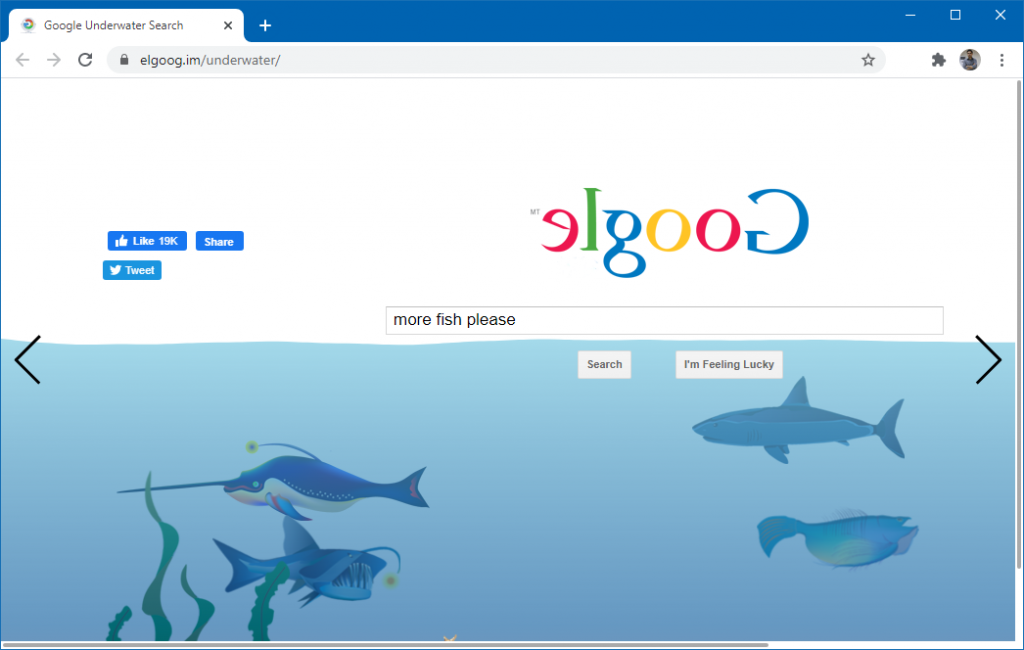Reload the elgooG underwater page
This screenshot has height=650, width=1024.
84,59
